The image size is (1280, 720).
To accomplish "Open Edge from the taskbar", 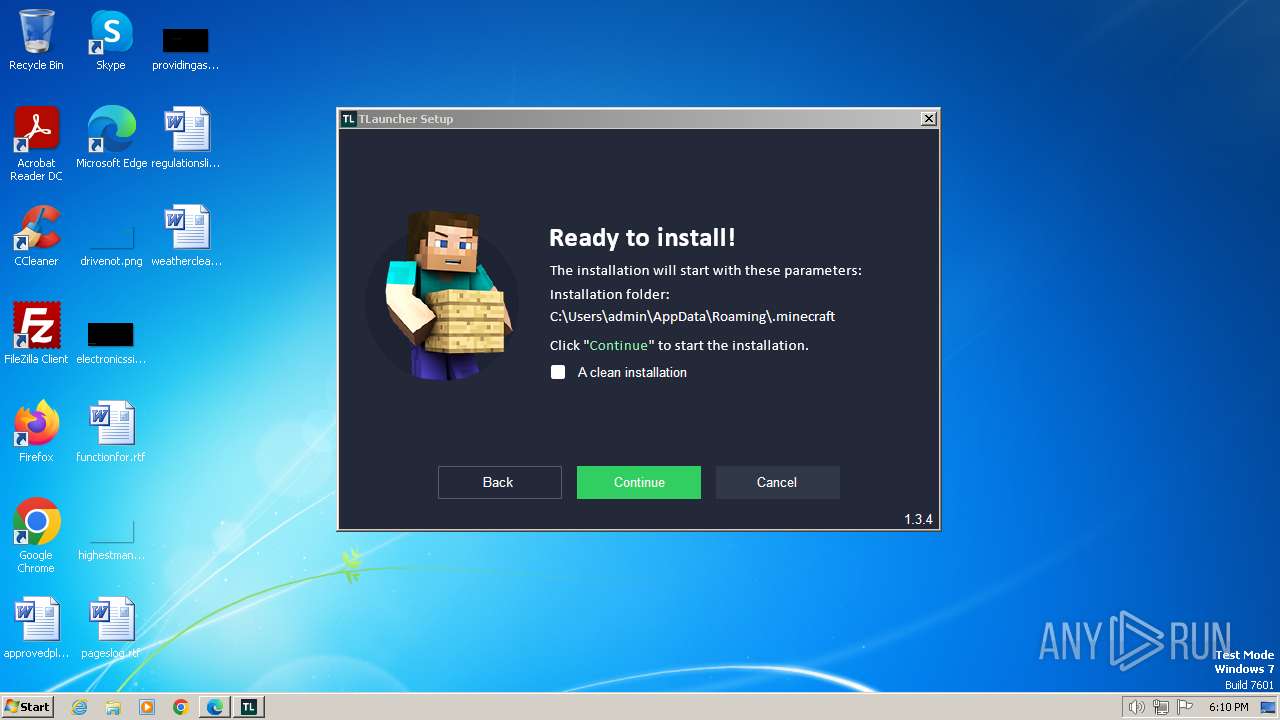I will click(x=215, y=707).
